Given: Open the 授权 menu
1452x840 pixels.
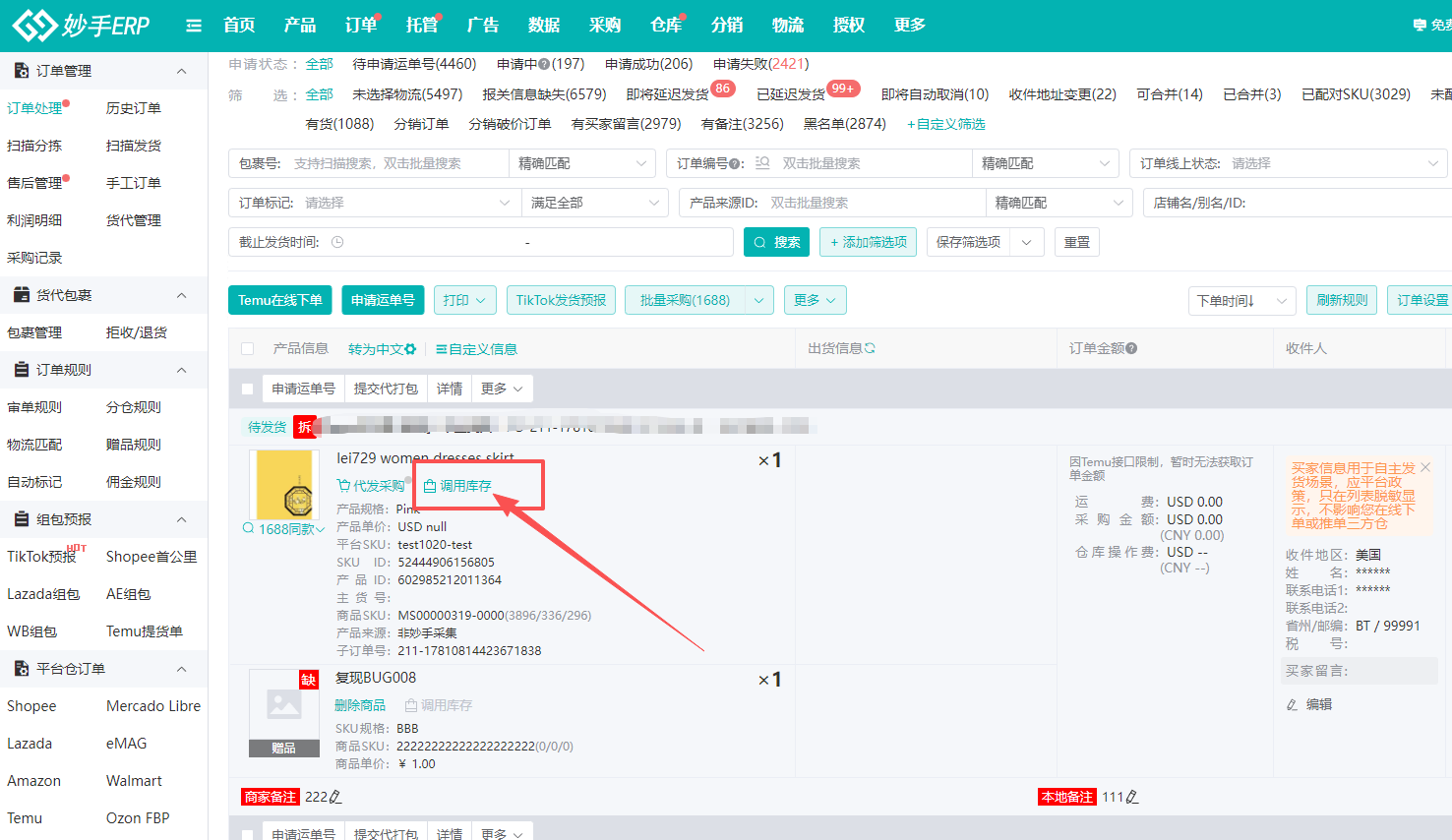Looking at the screenshot, I should (x=849, y=26).
